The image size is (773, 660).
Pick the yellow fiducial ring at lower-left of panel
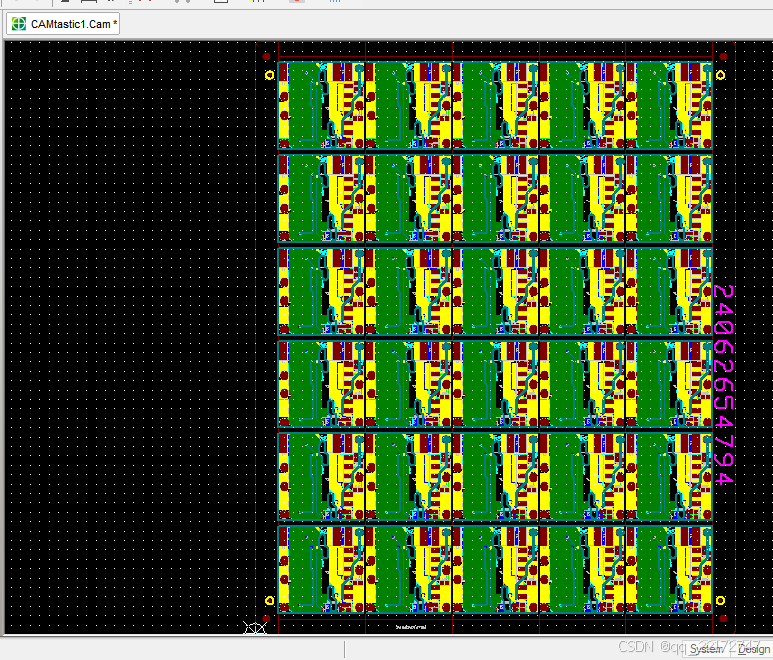(x=270, y=600)
